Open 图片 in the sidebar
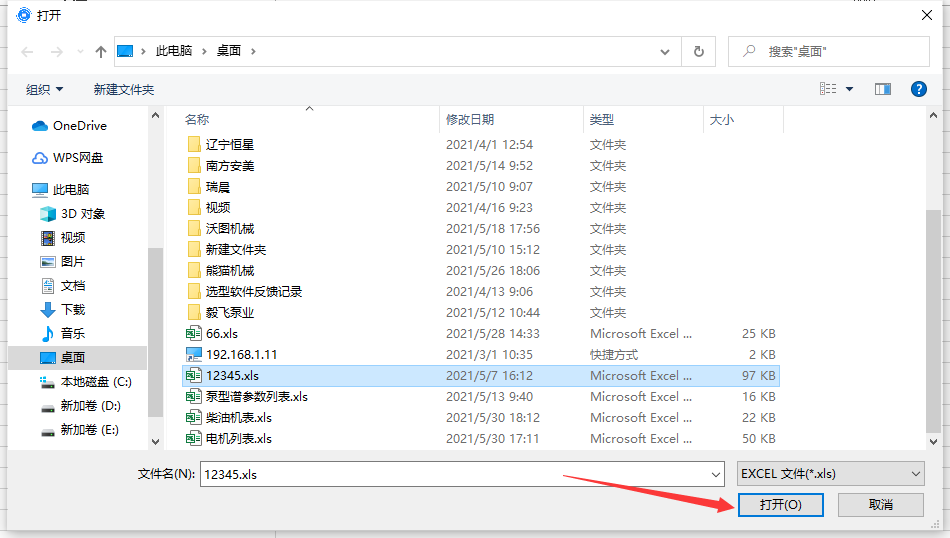The width and height of the screenshot is (950, 538). click(x=63, y=261)
